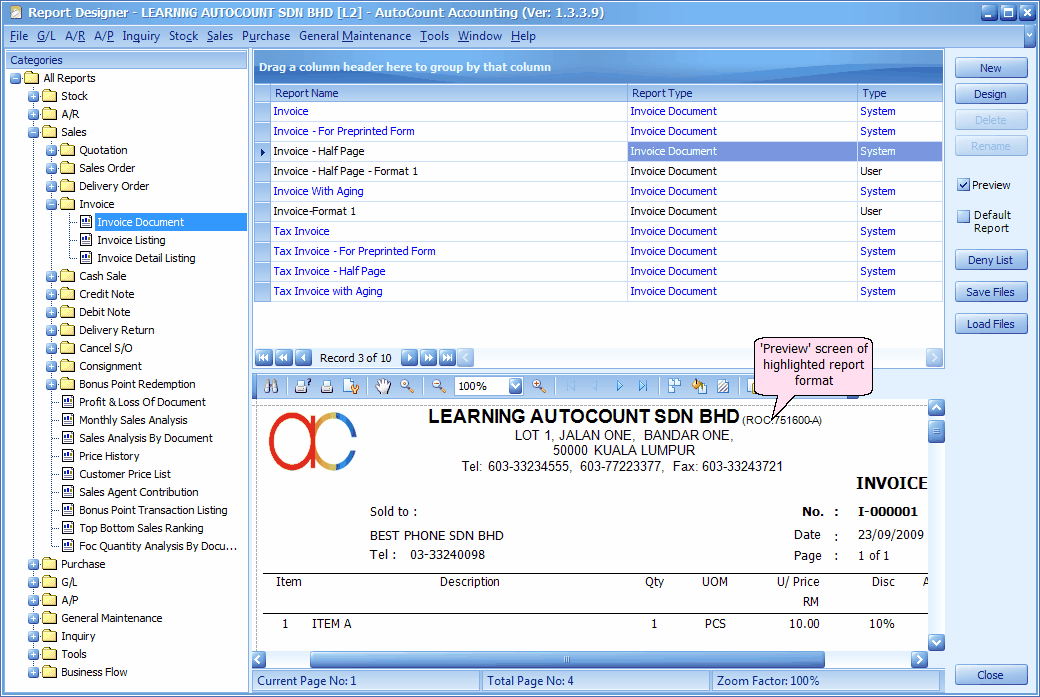Screen dimensions: 1040x697
Task: Click the Invoice Detail Listing report icon
Action: click(x=86, y=257)
